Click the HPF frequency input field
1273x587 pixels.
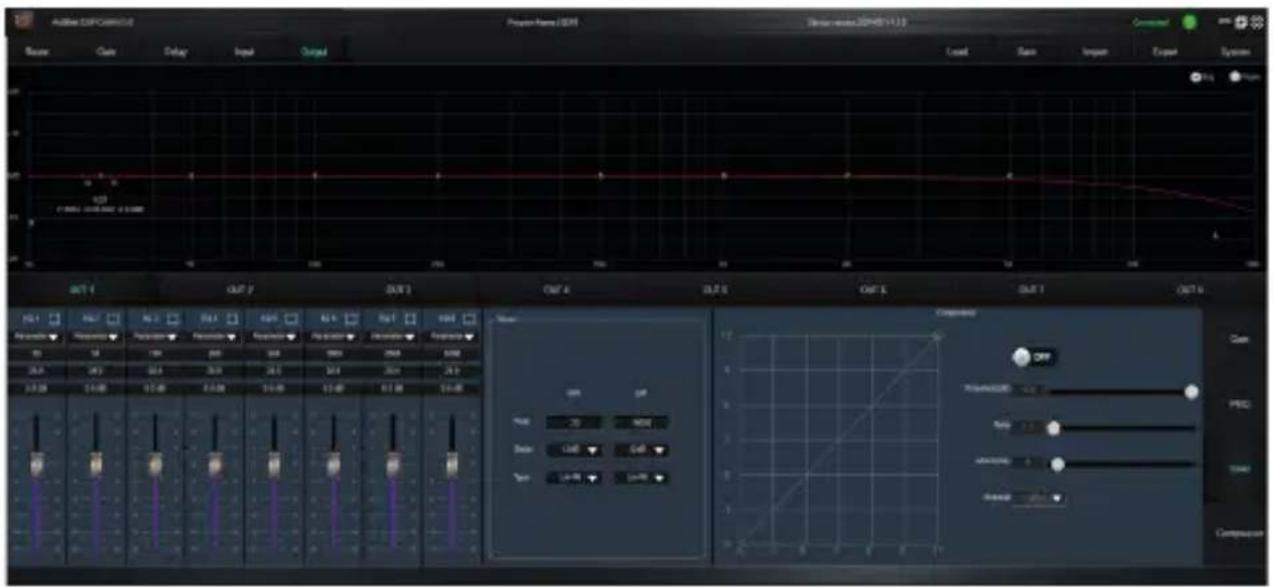click(x=574, y=423)
